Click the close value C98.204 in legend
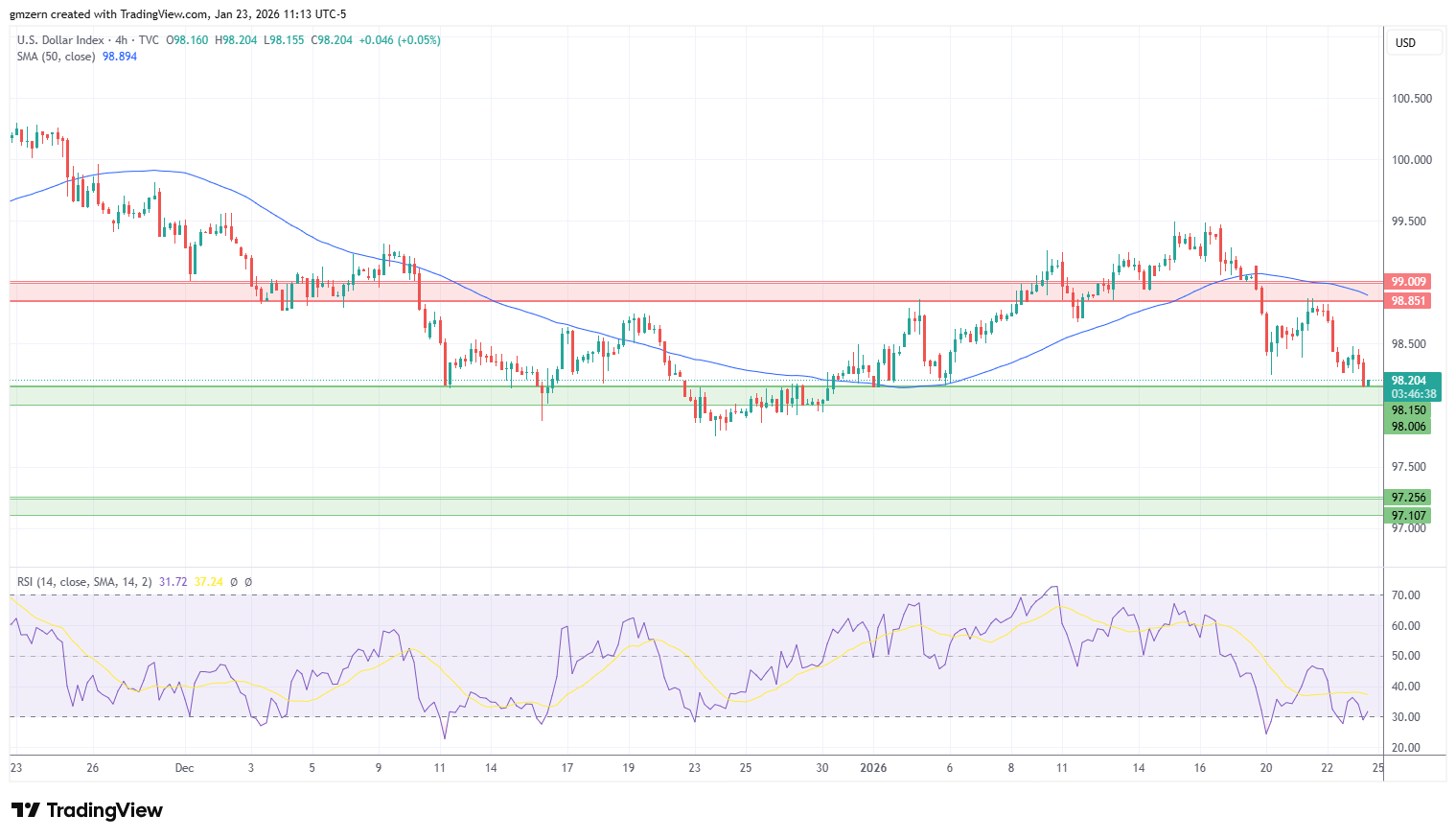 point(332,40)
